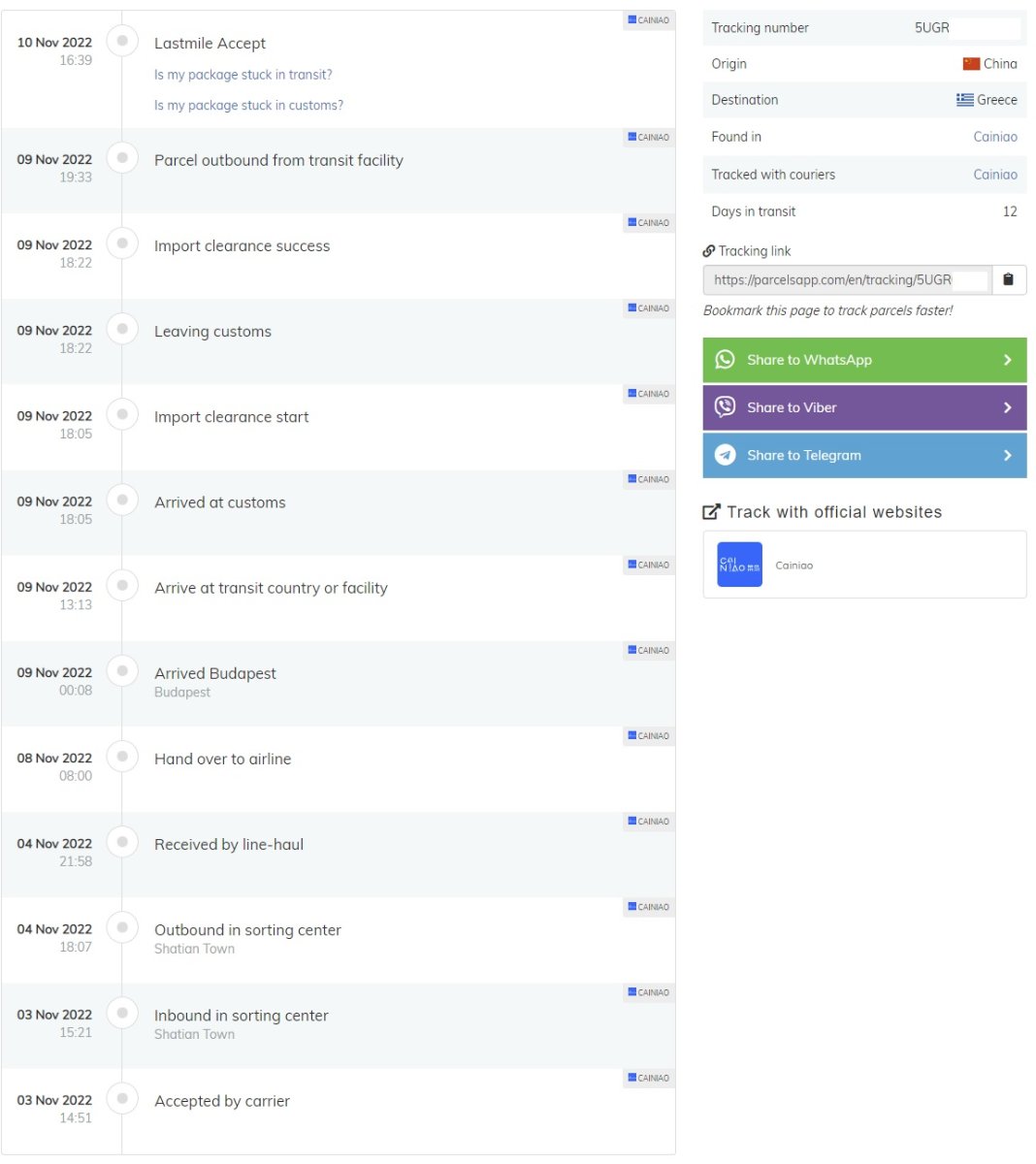Image resolution: width=1036 pixels, height=1164 pixels.
Task: Copy tracking link with clipboard icon
Action: point(1009,279)
